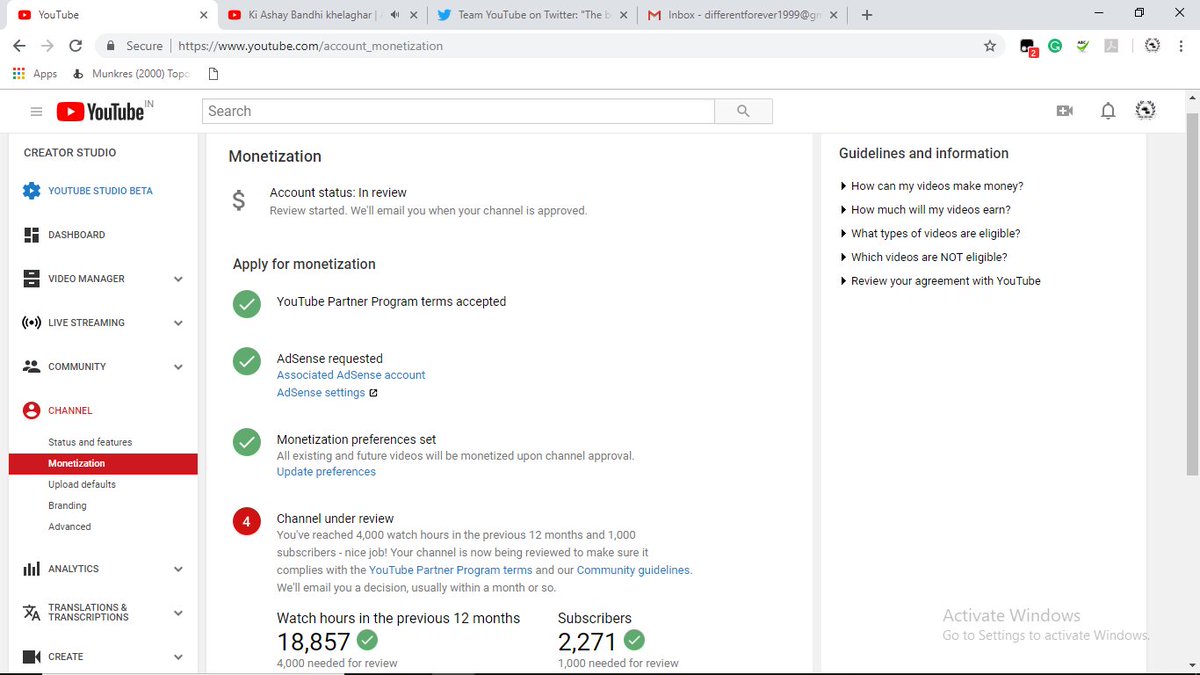
Task: Click the Analytics bar chart icon
Action: [31, 569]
